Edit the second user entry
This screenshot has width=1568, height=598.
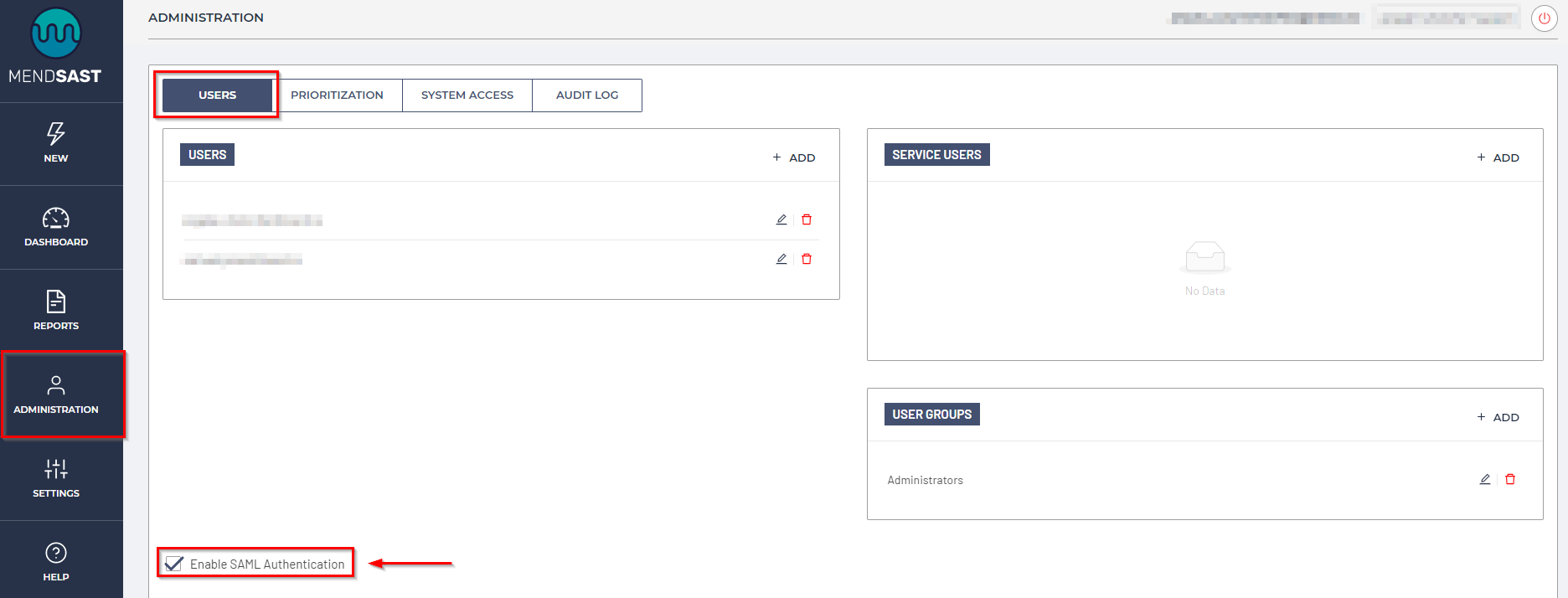pyautogui.click(x=781, y=259)
